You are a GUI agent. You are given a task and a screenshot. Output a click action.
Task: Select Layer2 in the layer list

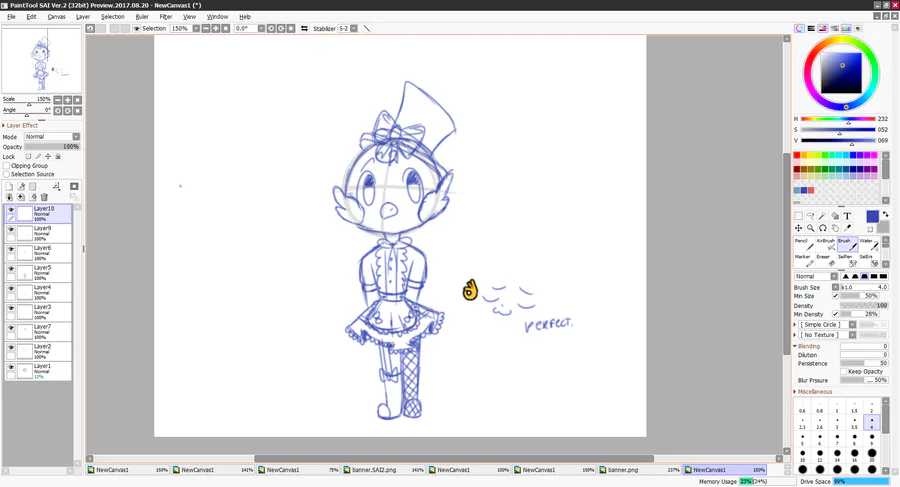coord(38,351)
